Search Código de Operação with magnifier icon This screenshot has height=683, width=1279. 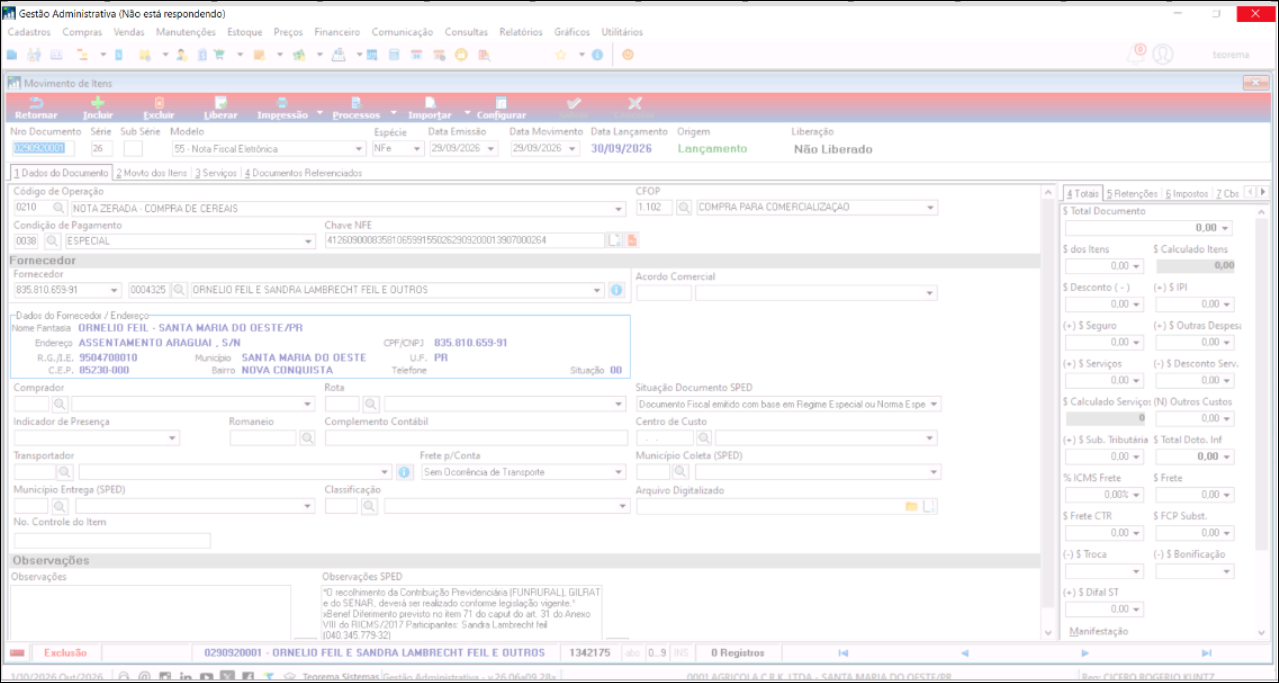click(x=59, y=208)
